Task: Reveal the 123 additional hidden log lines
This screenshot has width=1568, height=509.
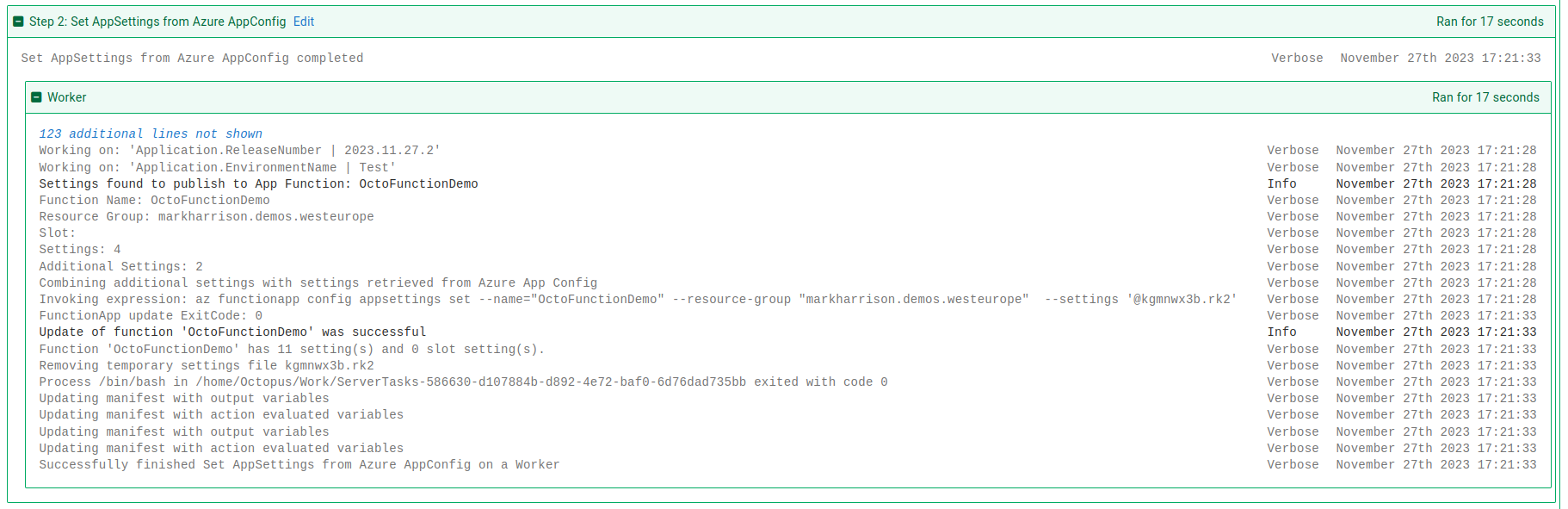Action: point(149,133)
